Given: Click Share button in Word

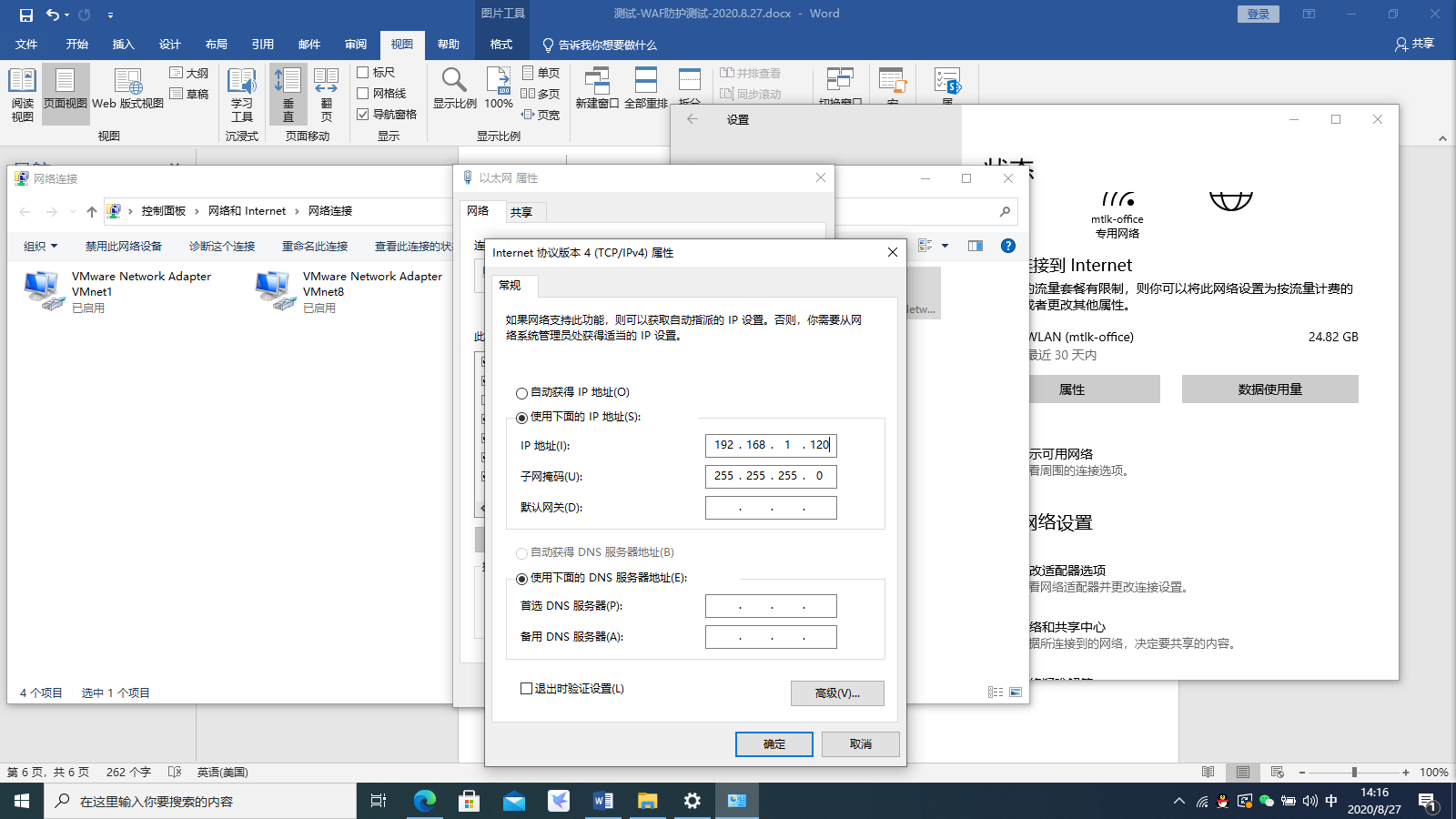Looking at the screenshot, I should pos(1414,45).
